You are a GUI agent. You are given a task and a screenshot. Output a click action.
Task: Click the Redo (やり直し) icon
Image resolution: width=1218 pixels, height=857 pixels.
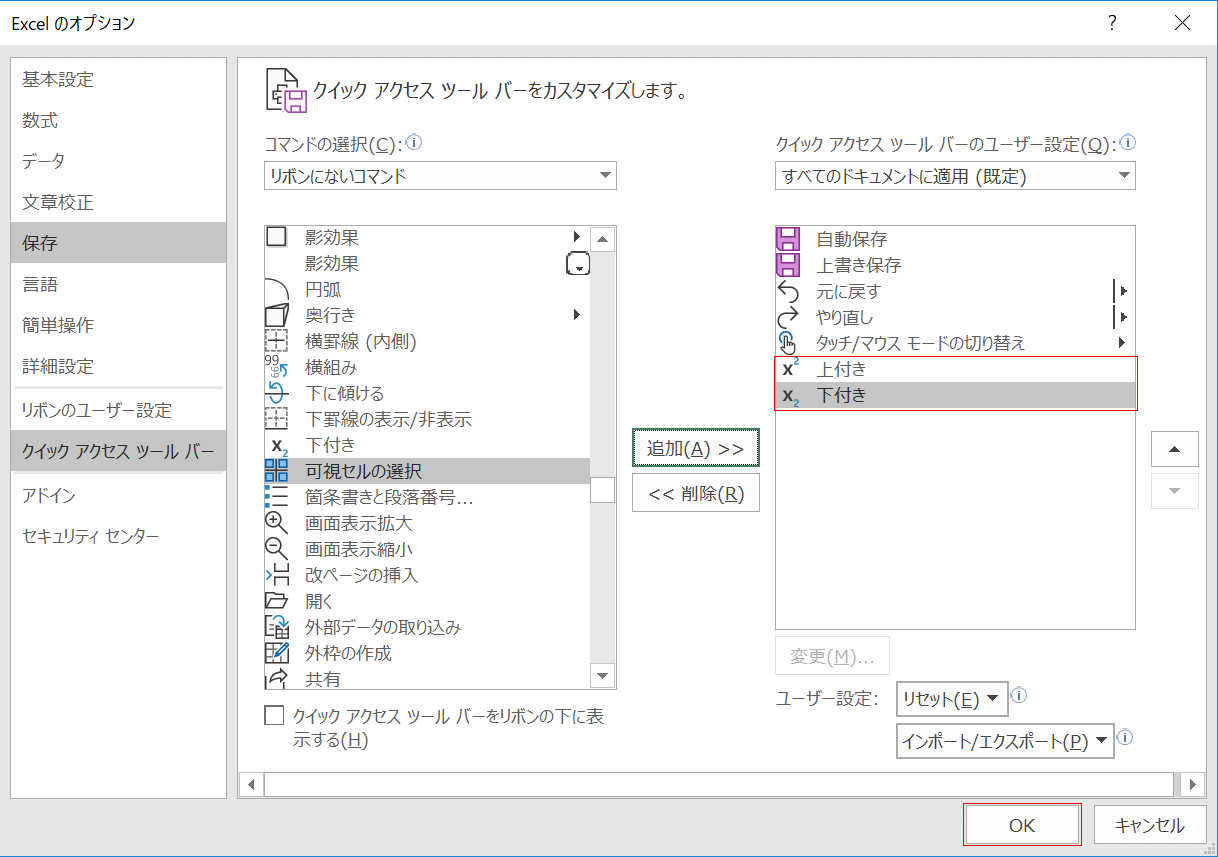(789, 317)
